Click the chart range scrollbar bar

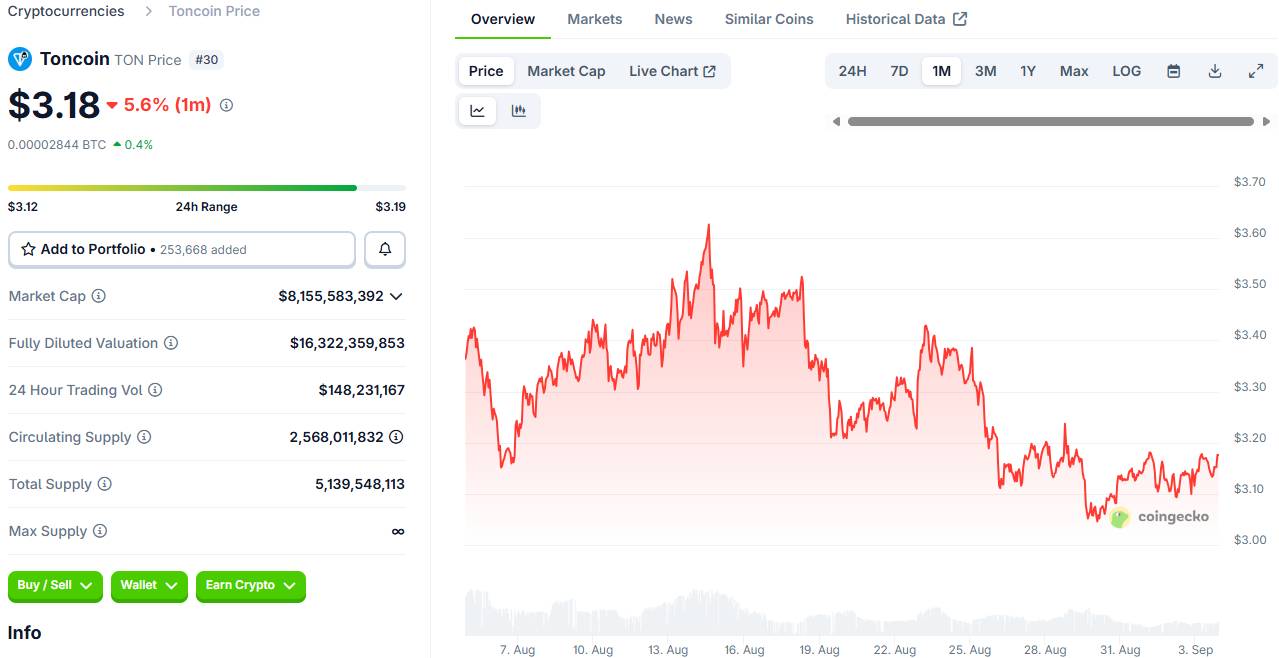(1050, 122)
